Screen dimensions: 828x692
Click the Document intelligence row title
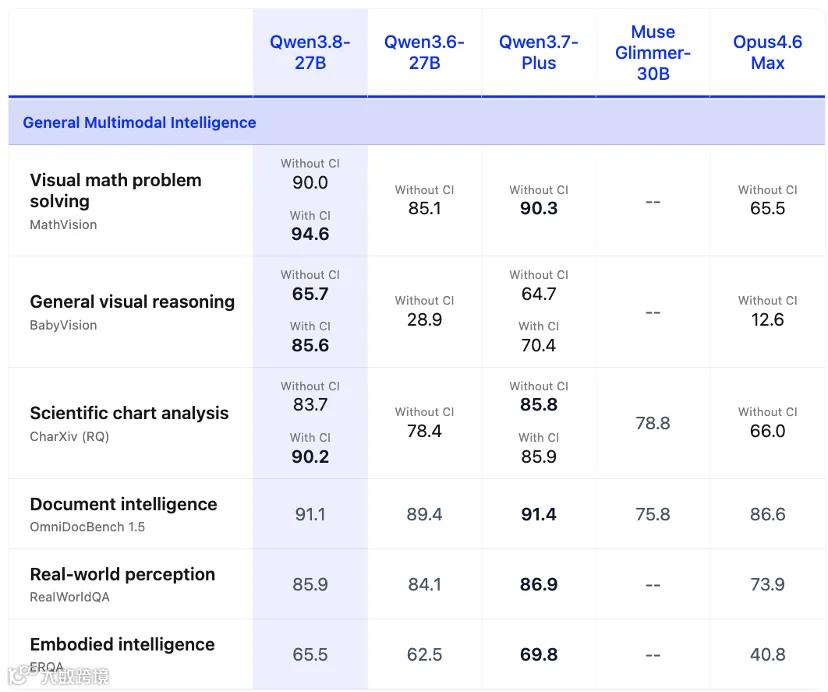point(123,504)
